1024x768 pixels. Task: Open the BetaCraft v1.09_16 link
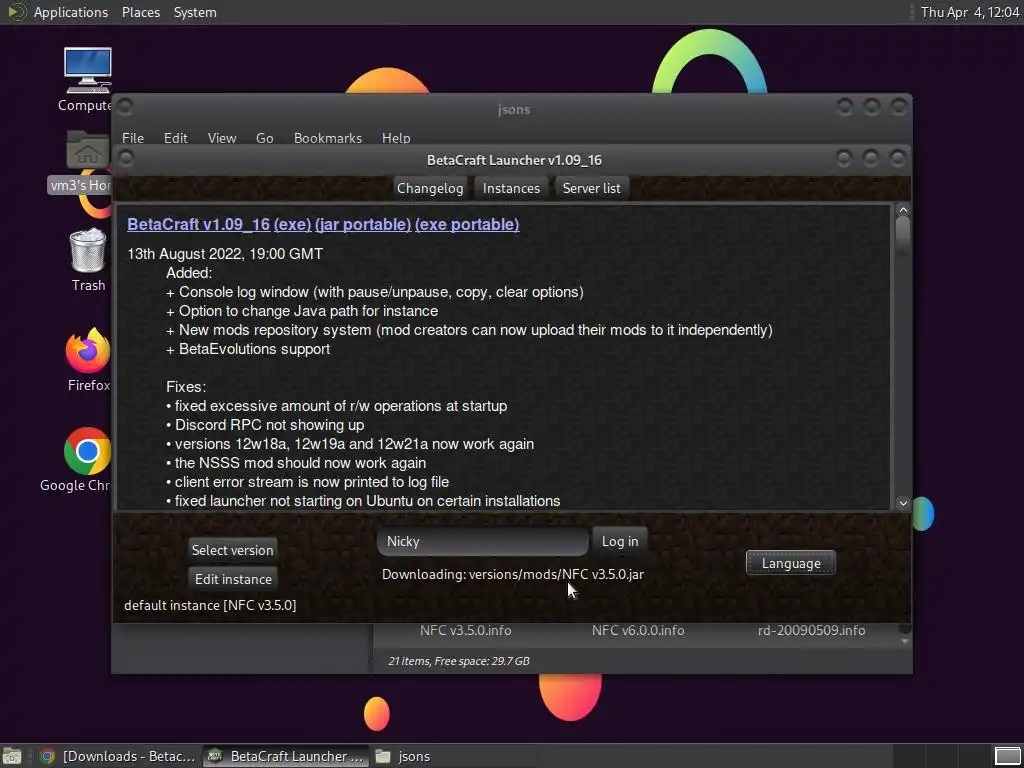click(x=198, y=224)
